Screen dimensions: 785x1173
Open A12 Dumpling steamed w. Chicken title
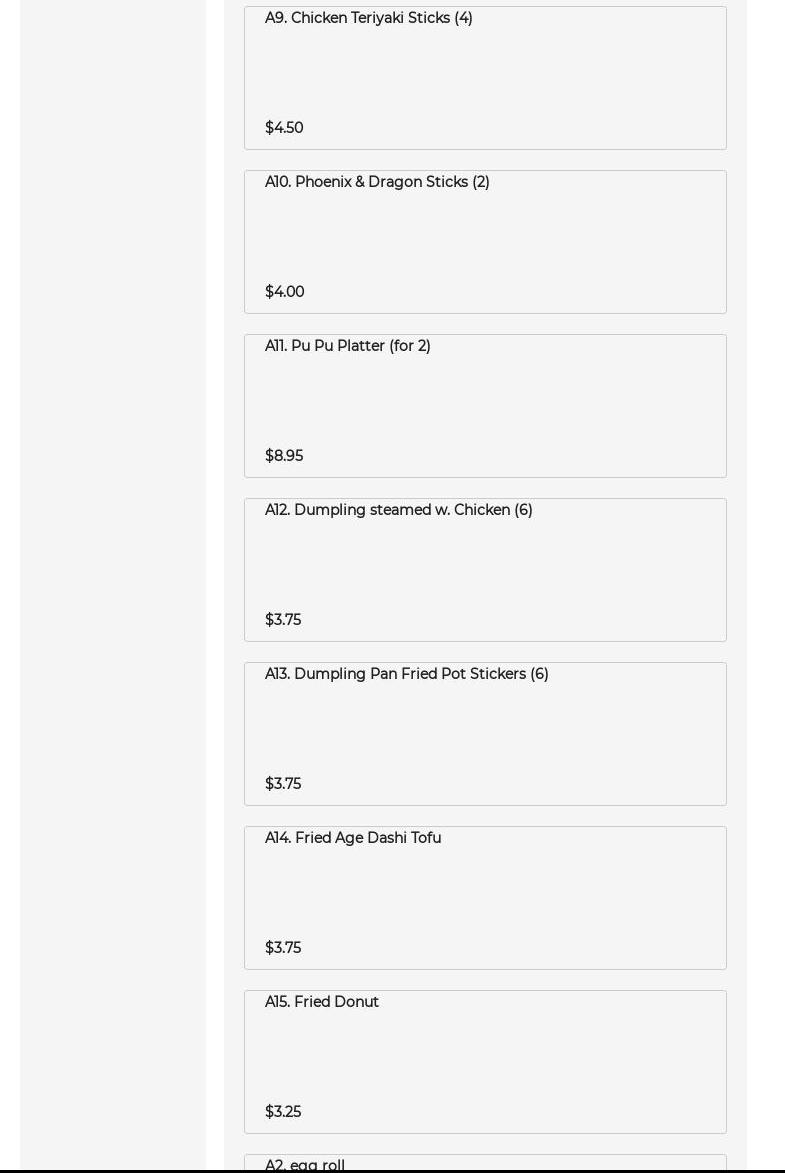398,510
